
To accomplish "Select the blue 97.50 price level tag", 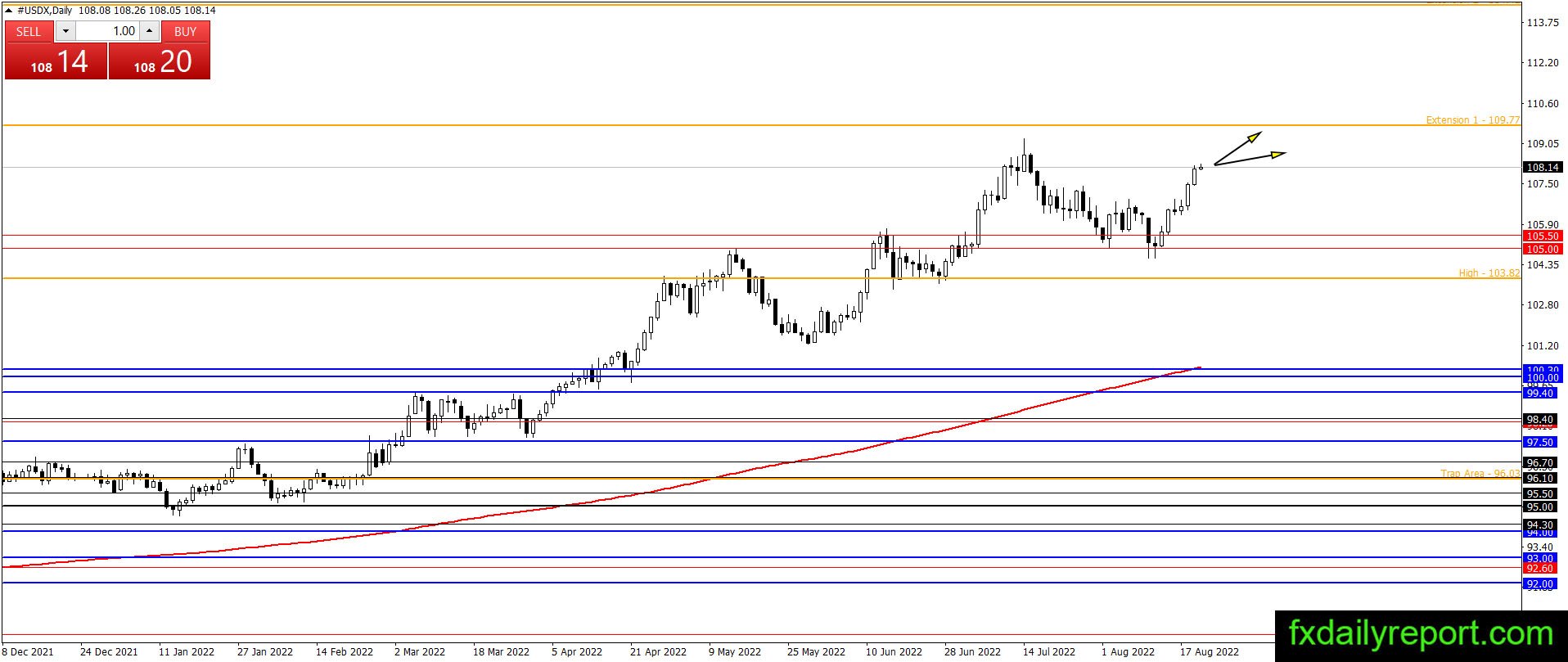I will click(x=1543, y=442).
